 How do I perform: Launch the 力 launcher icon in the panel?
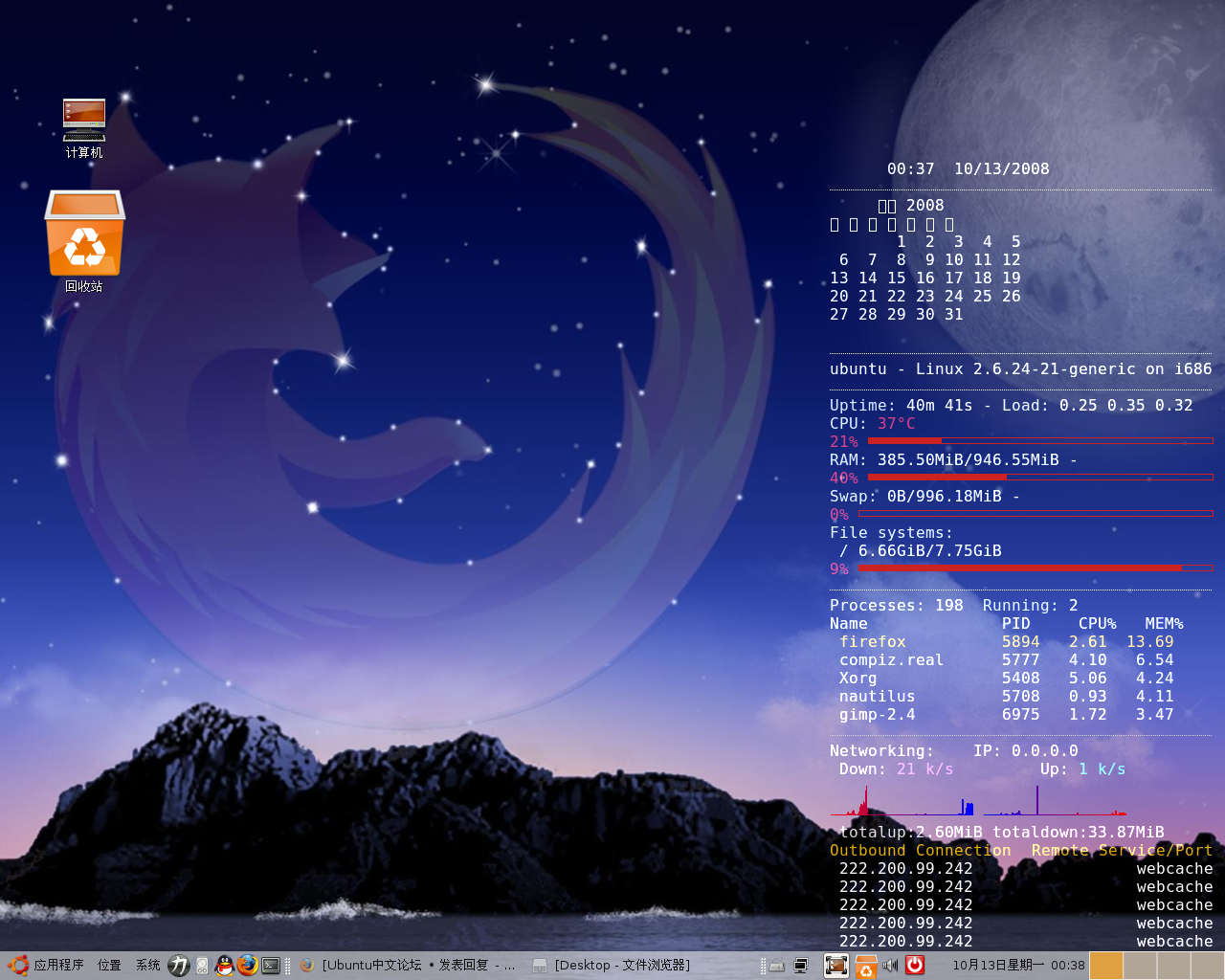pos(178,966)
